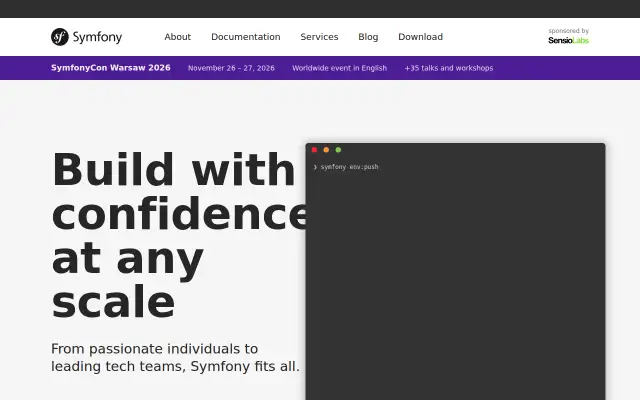Click "November 26 – 27, 2026" text
This screenshot has height=400, width=640.
point(231,68)
